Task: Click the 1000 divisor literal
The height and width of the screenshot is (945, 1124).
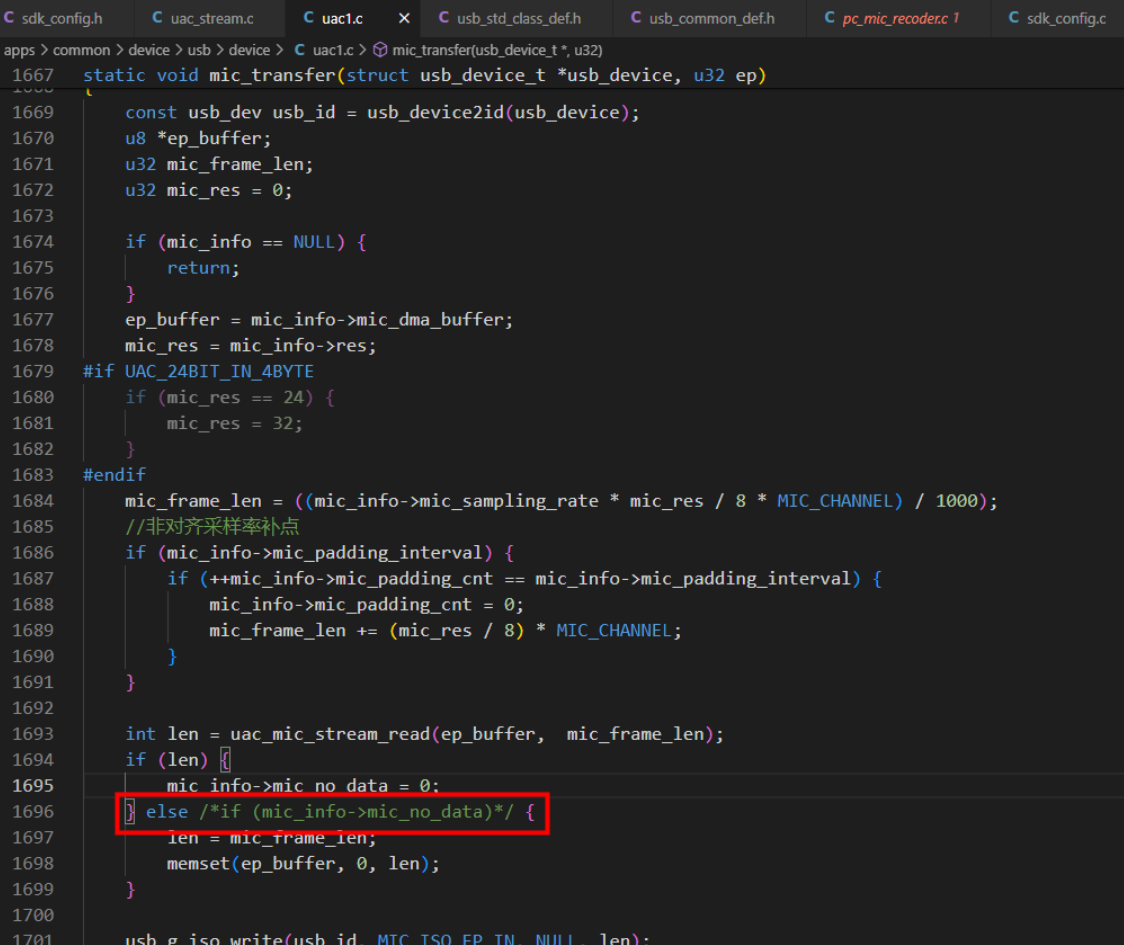Action: point(956,501)
